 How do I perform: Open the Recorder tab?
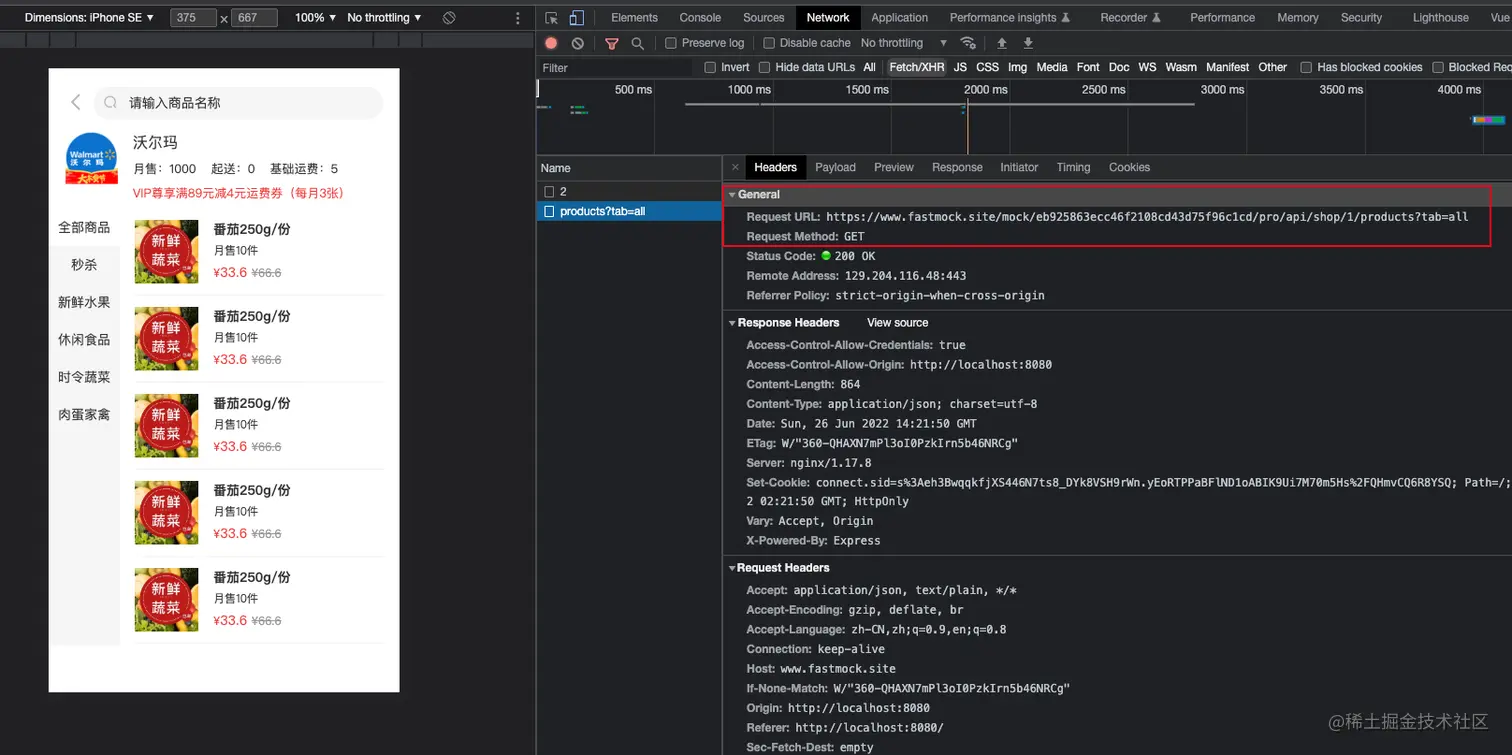1131,18
